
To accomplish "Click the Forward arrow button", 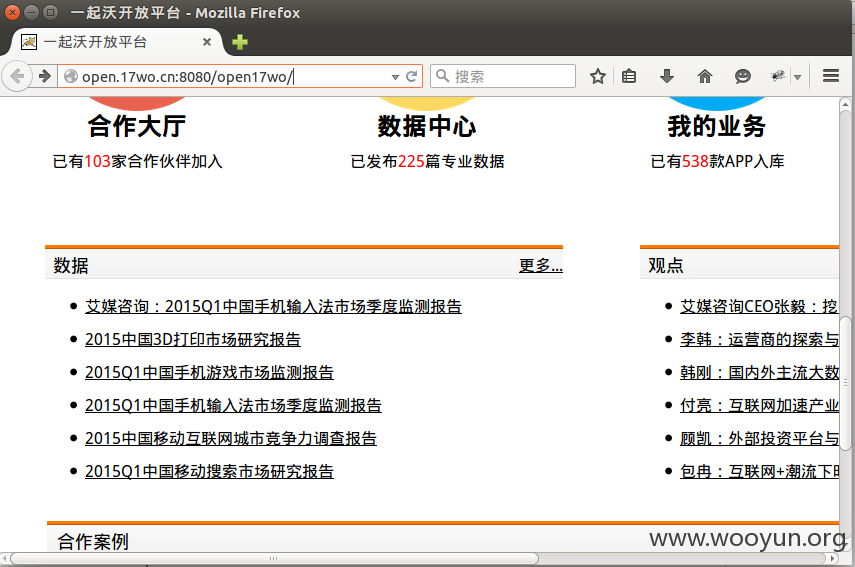I will pos(45,76).
